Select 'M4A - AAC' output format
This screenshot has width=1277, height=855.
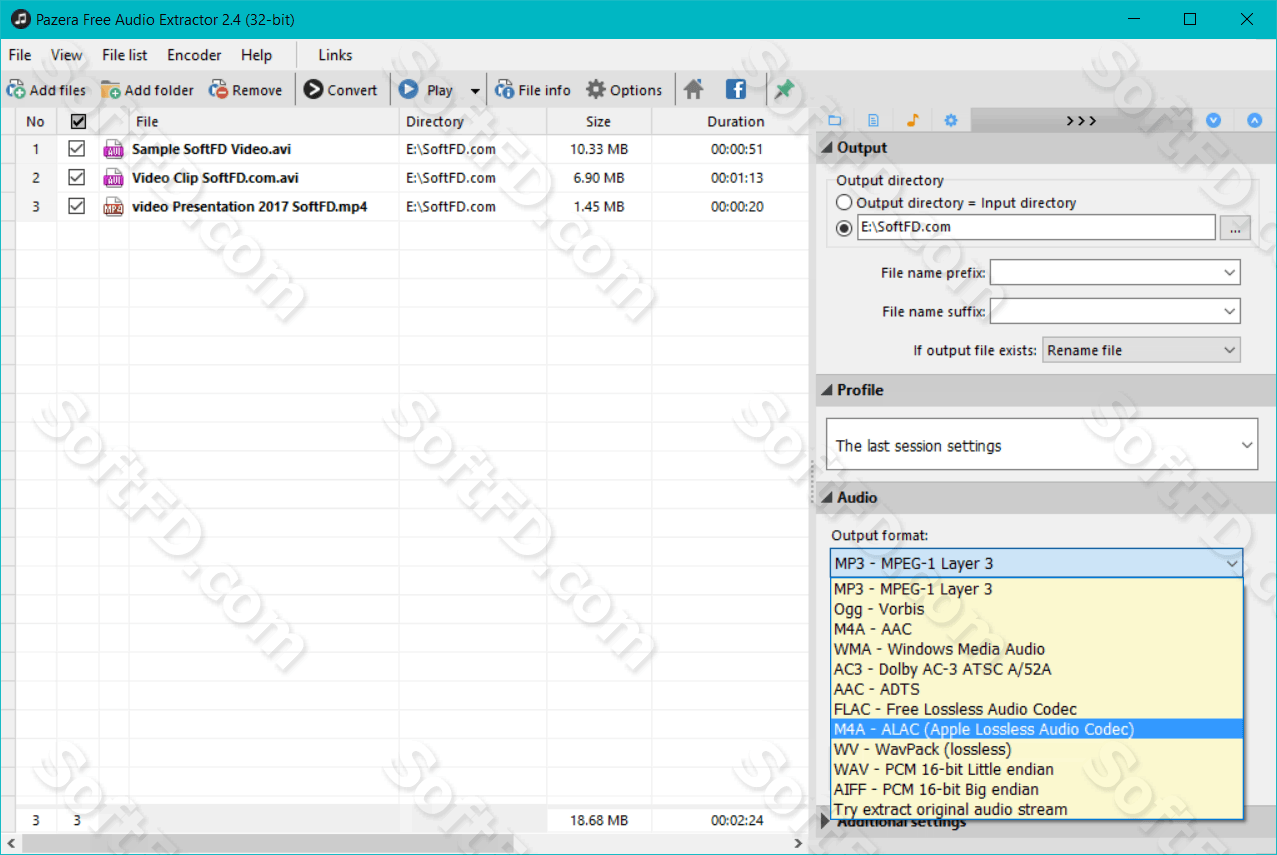(x=1036, y=629)
